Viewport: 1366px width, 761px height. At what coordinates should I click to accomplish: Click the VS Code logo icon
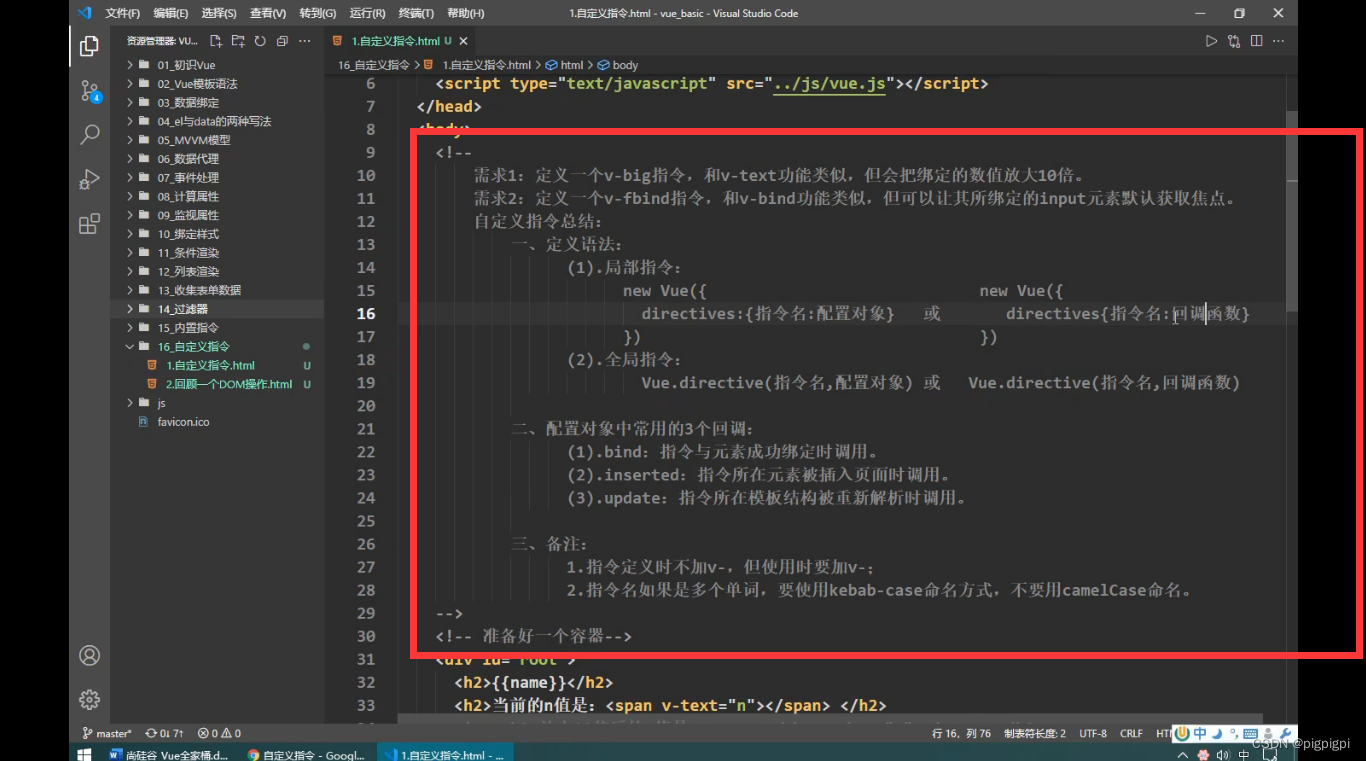[x=84, y=13]
